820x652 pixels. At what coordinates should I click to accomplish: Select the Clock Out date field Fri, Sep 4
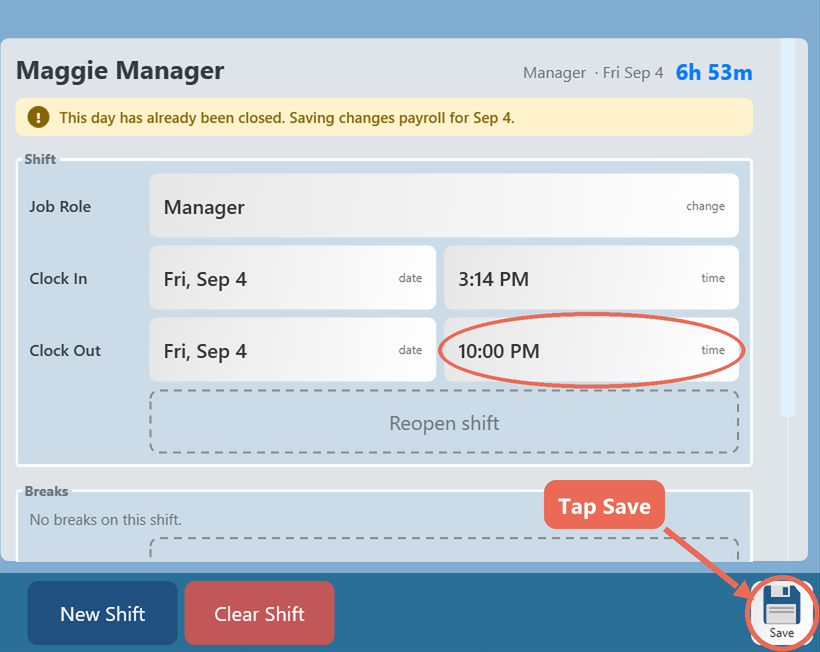point(293,350)
